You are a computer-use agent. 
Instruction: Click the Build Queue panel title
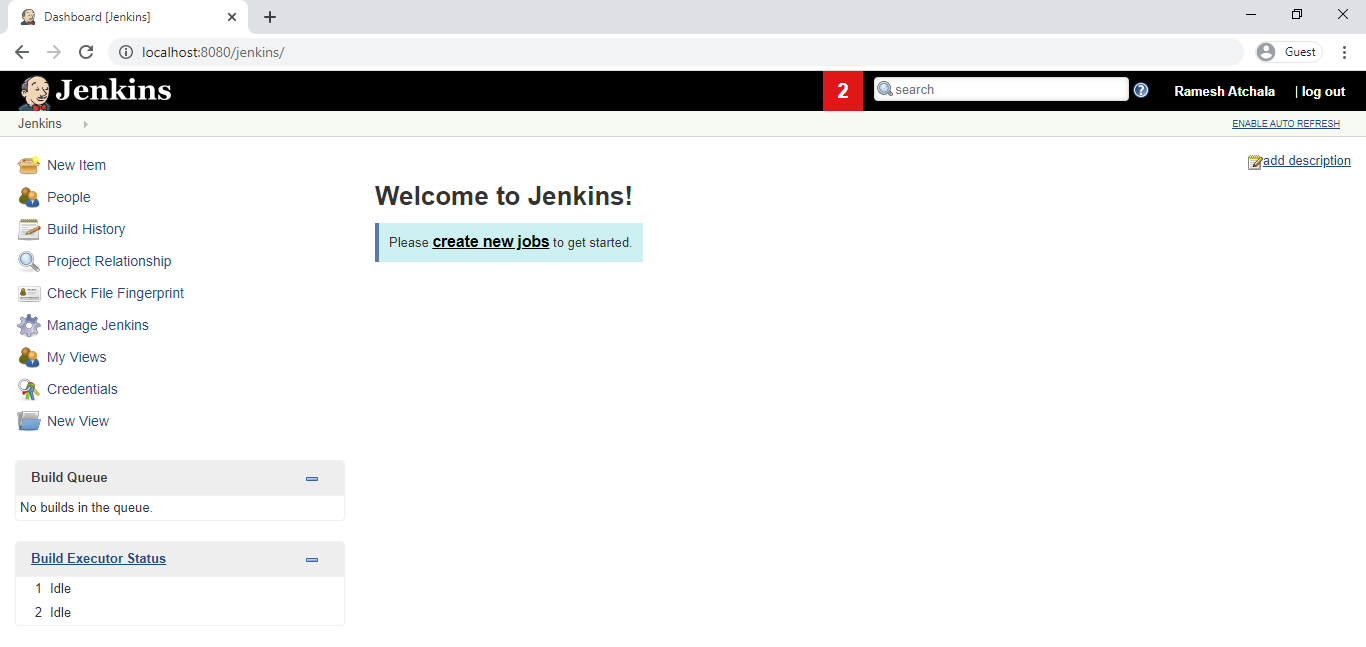(69, 478)
